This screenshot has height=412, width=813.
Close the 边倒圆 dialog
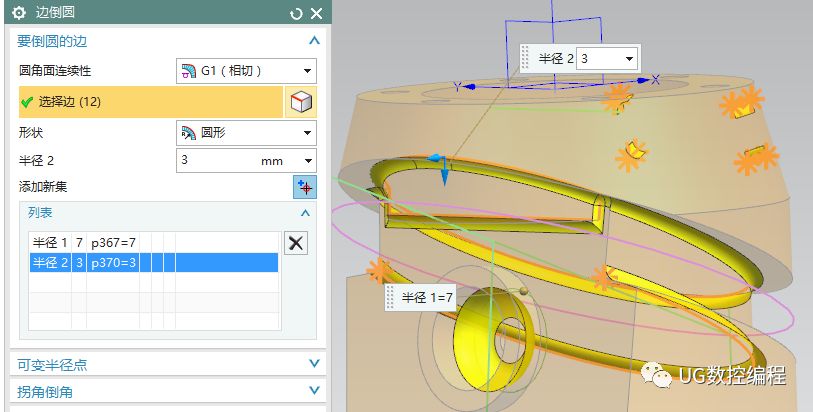tap(316, 13)
